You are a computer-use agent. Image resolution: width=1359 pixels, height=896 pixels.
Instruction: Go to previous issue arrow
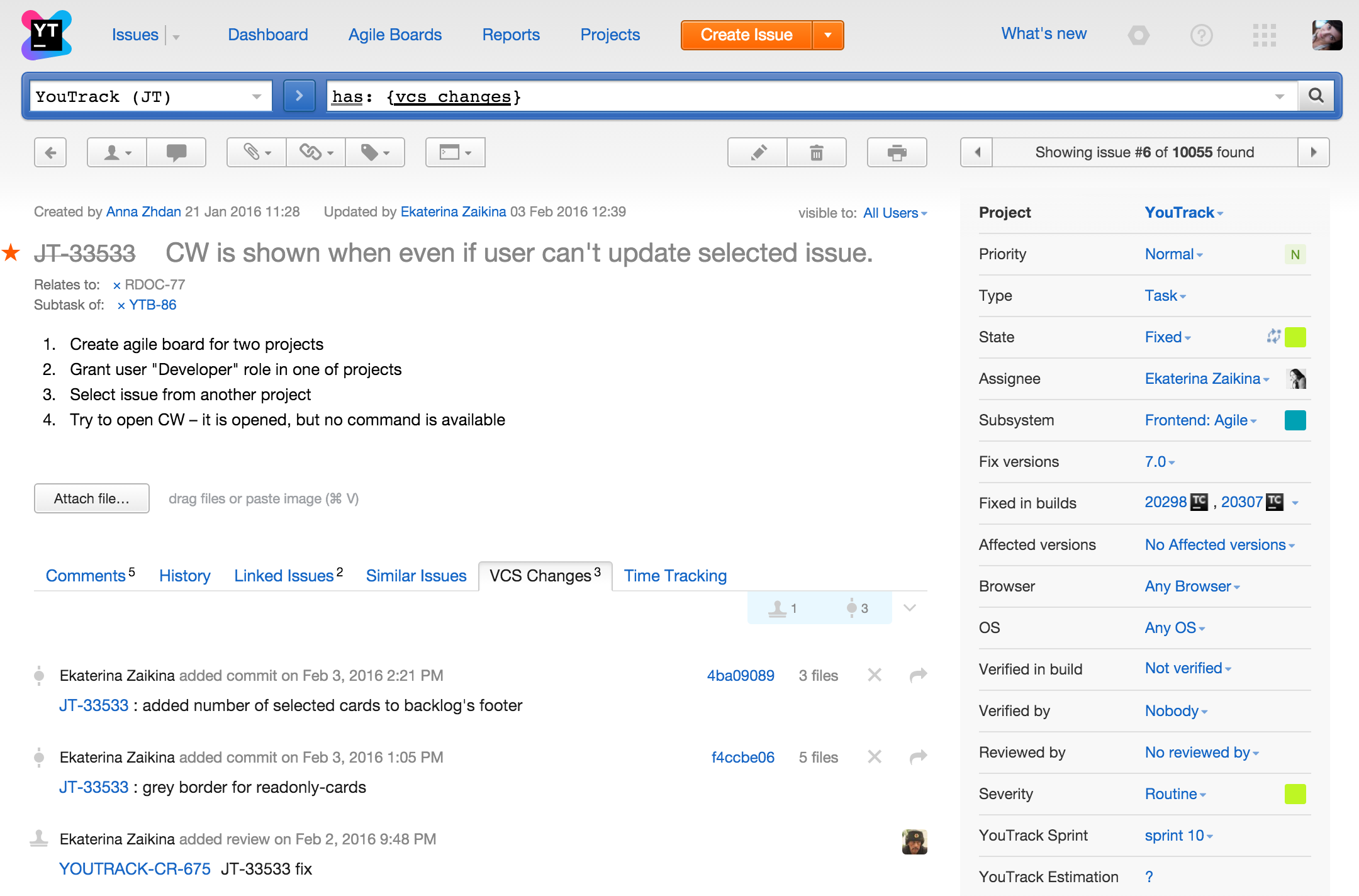(x=977, y=152)
